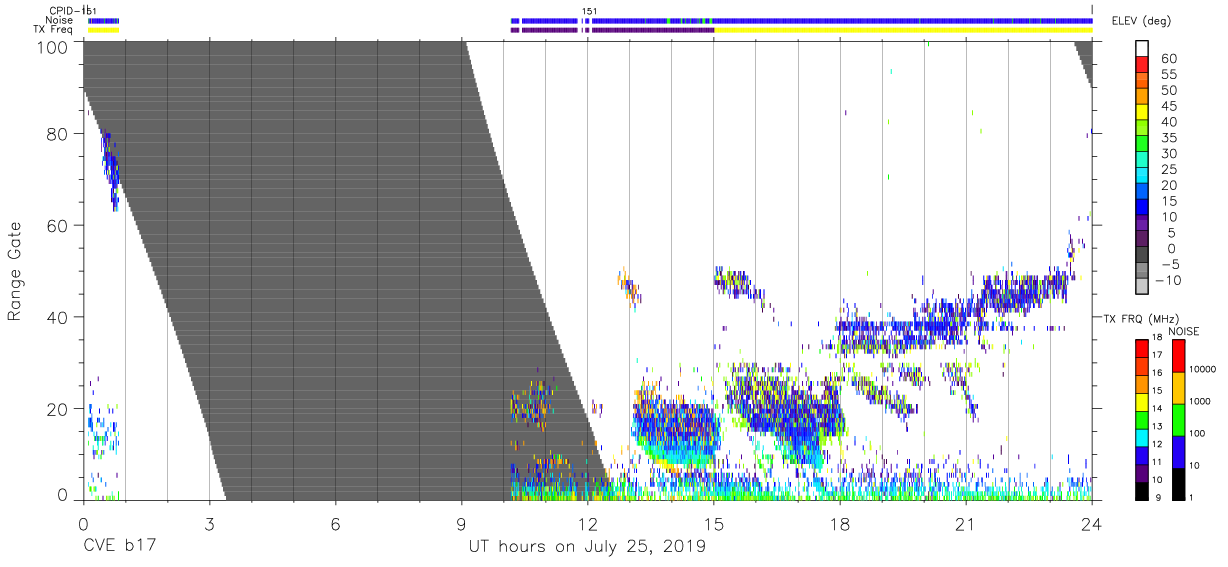Click the 'ELEV (deg)' colorbar title
Image resolution: width=1228 pixels, height=567 pixels.
pos(1143,21)
